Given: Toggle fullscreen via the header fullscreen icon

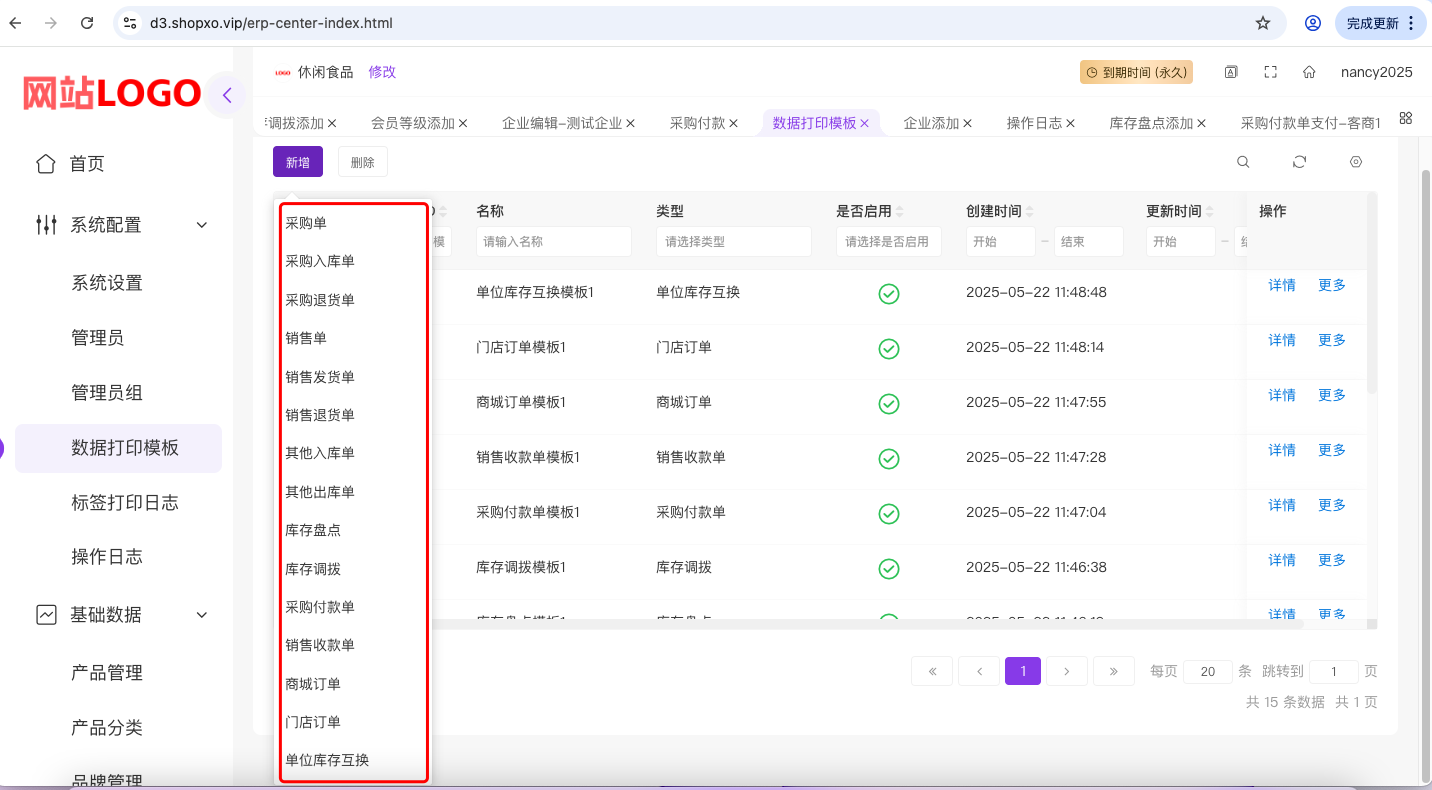Looking at the screenshot, I should 1271,72.
